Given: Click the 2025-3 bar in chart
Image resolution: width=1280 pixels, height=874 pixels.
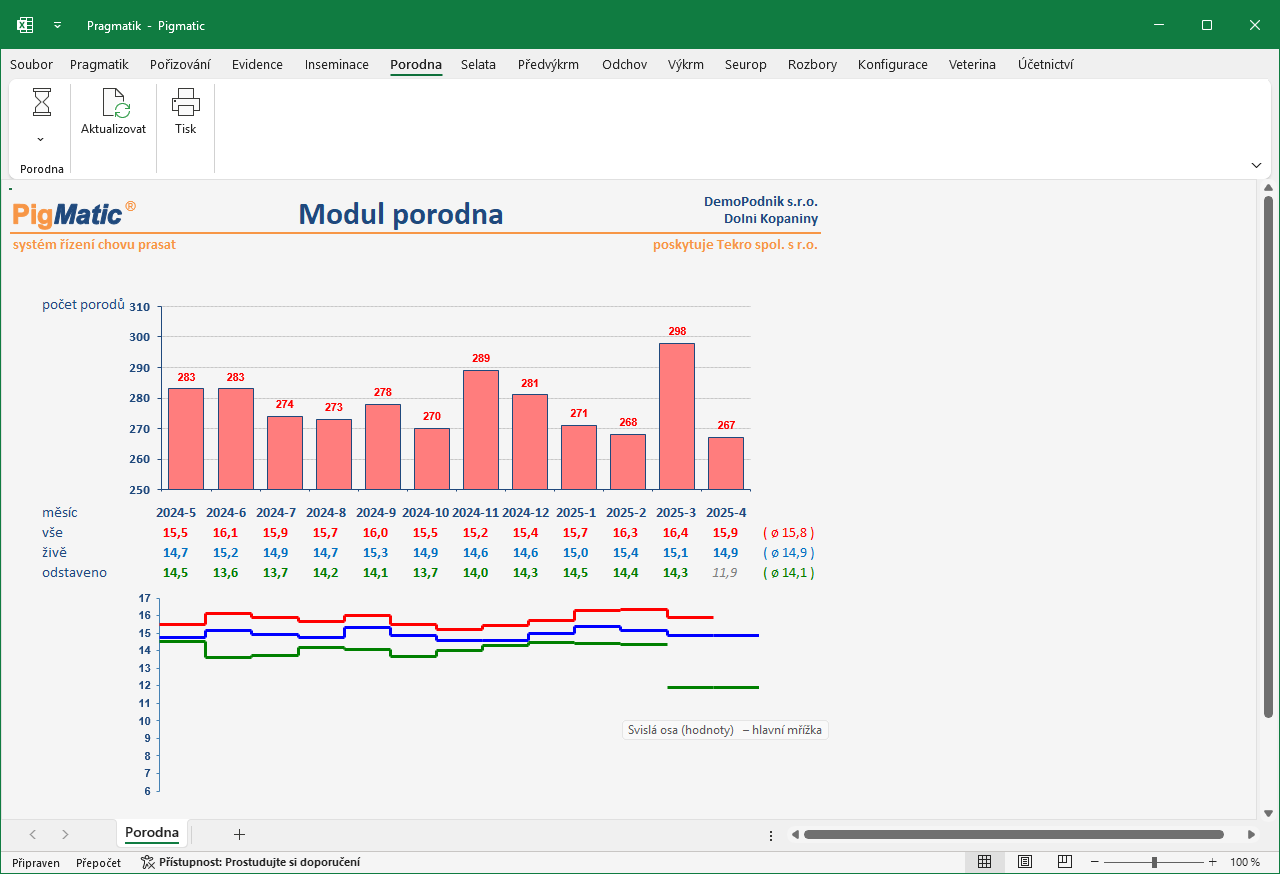Looking at the screenshot, I should (677, 416).
